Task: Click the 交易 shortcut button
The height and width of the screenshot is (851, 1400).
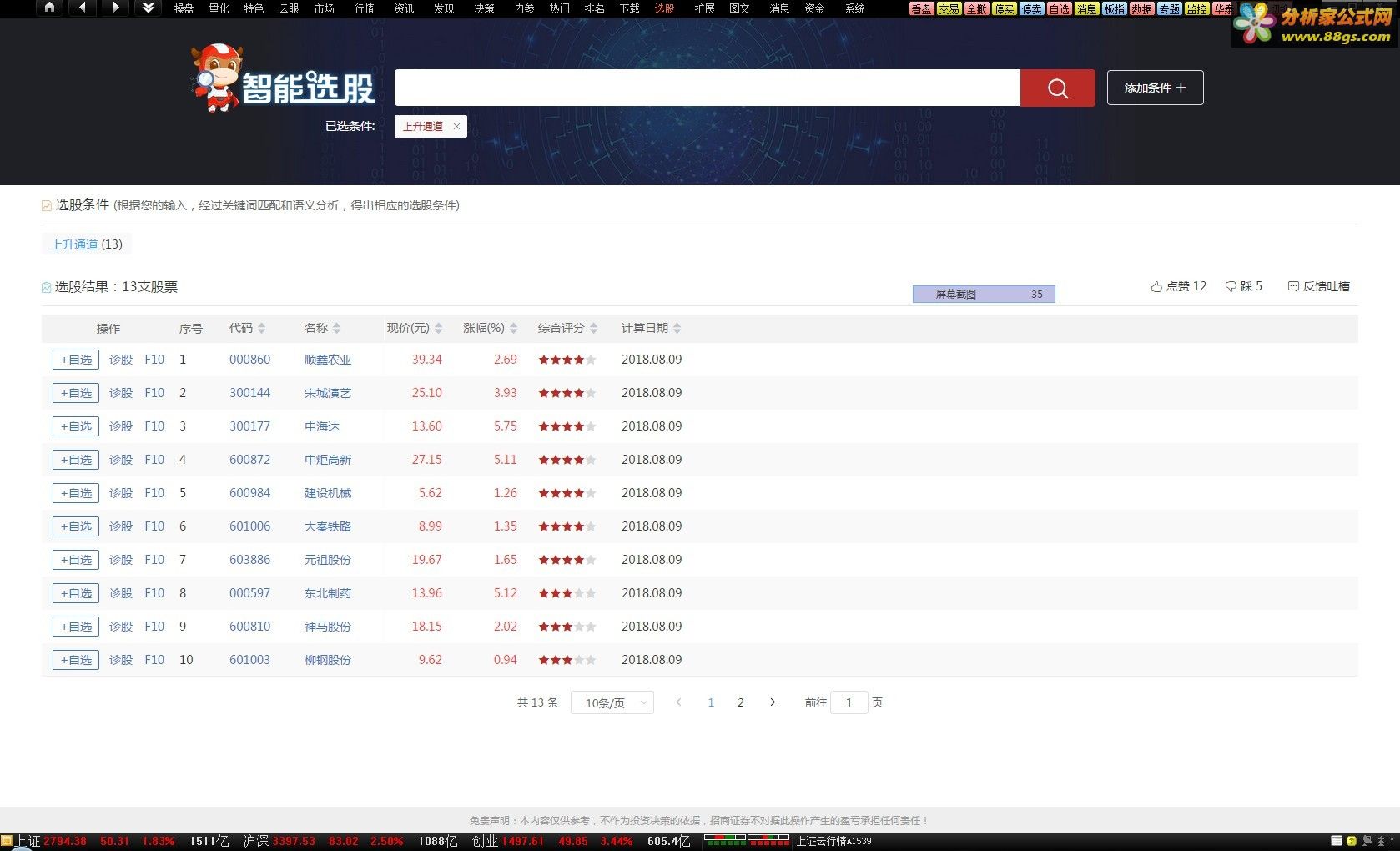Action: pyautogui.click(x=949, y=8)
